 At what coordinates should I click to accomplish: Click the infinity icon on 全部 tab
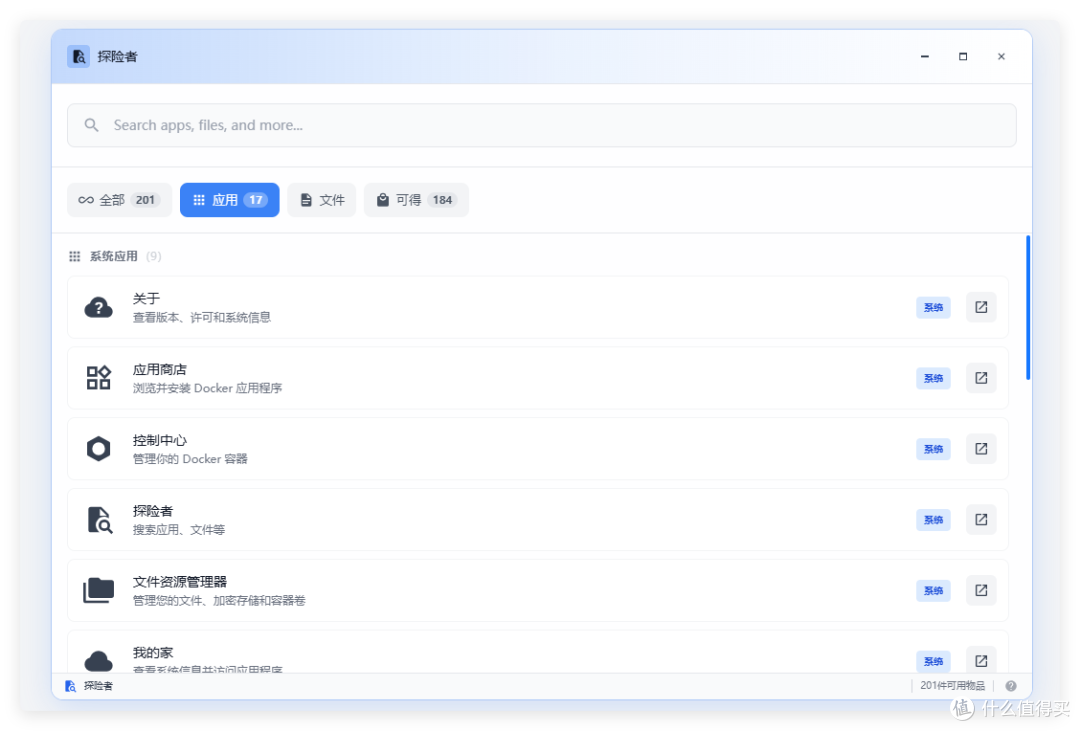click(x=86, y=200)
